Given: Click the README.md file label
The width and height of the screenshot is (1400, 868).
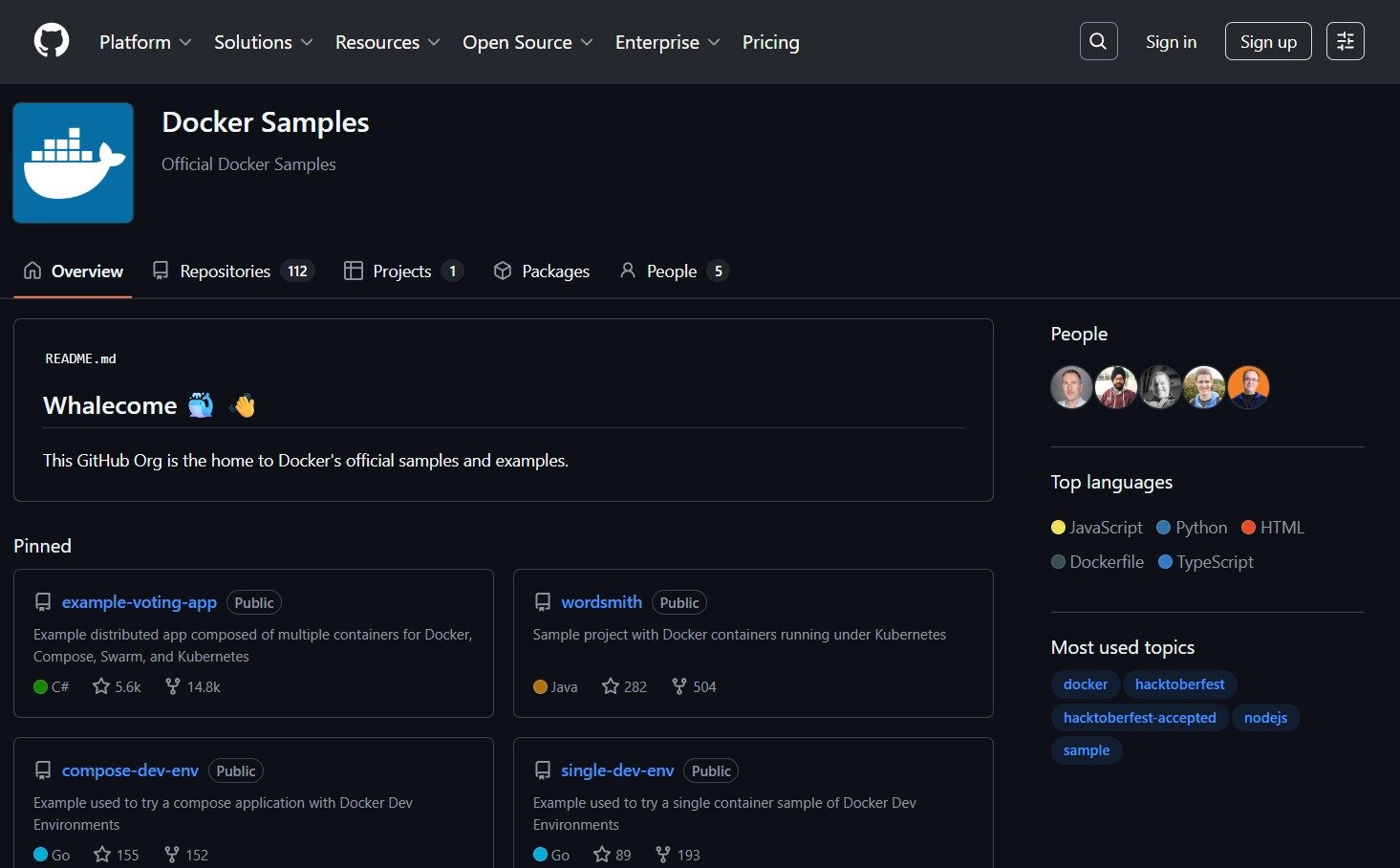Looking at the screenshot, I should click(x=80, y=358).
